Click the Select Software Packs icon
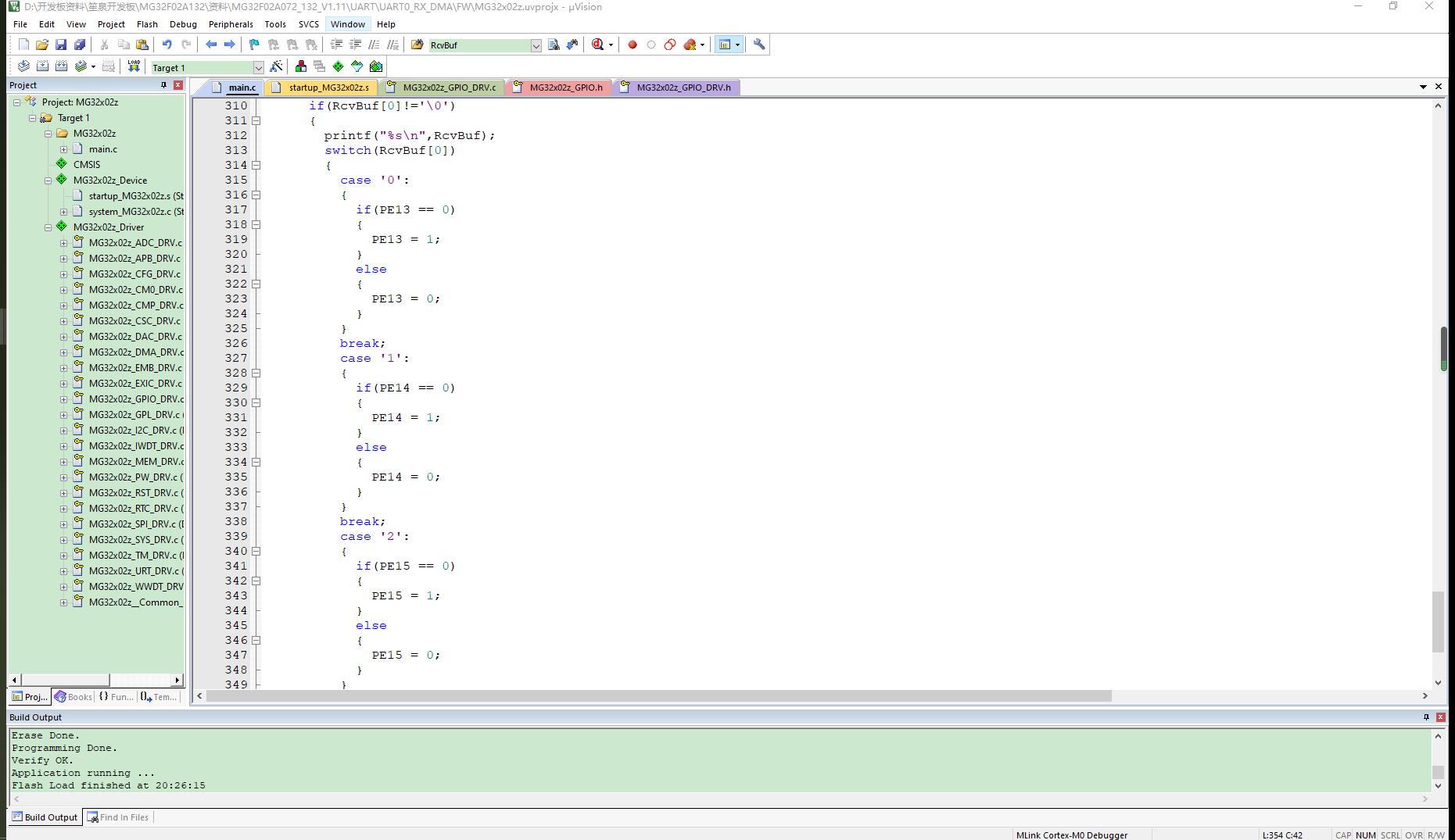The width and height of the screenshot is (1455, 840). pyautogui.click(x=357, y=66)
